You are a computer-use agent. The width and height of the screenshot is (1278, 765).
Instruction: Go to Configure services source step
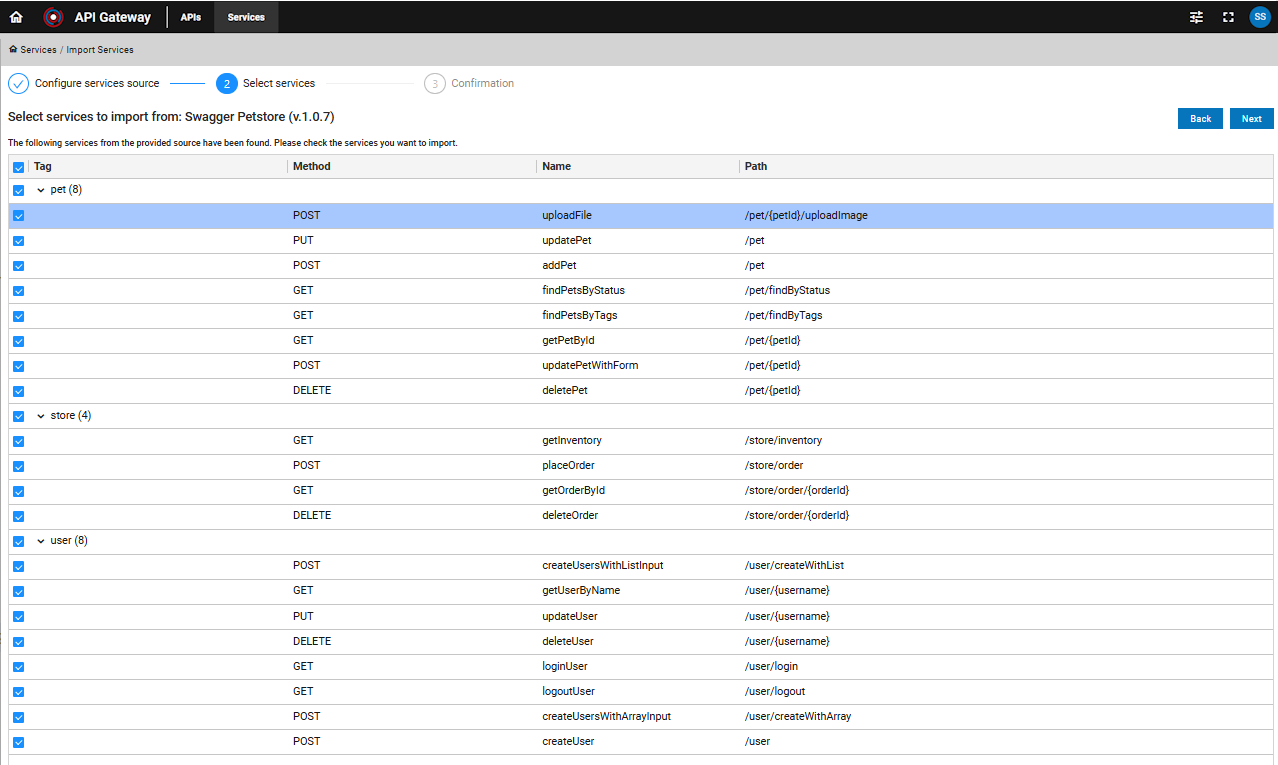pyautogui.click(x=97, y=83)
